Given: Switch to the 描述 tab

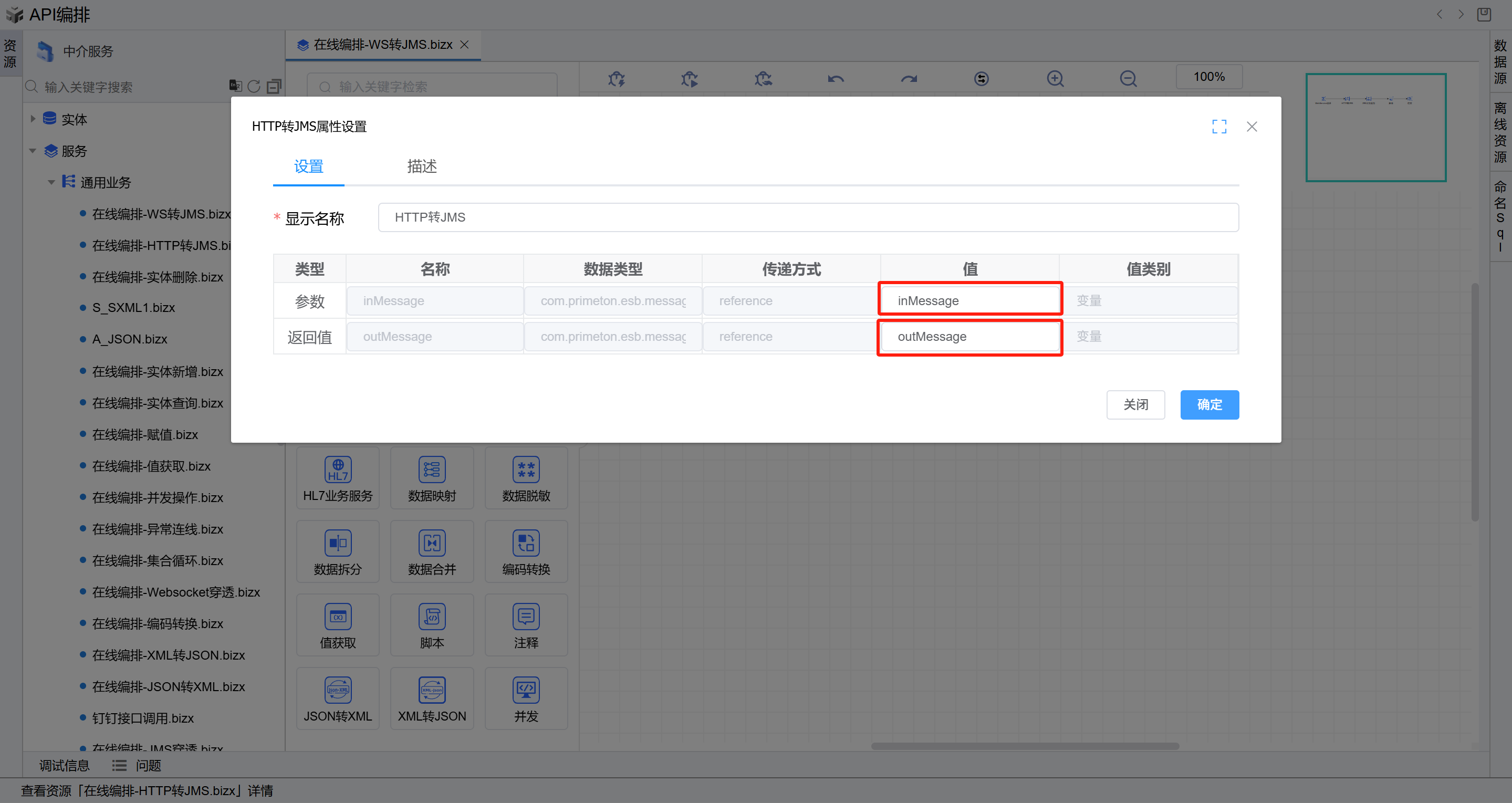Looking at the screenshot, I should pos(421,166).
